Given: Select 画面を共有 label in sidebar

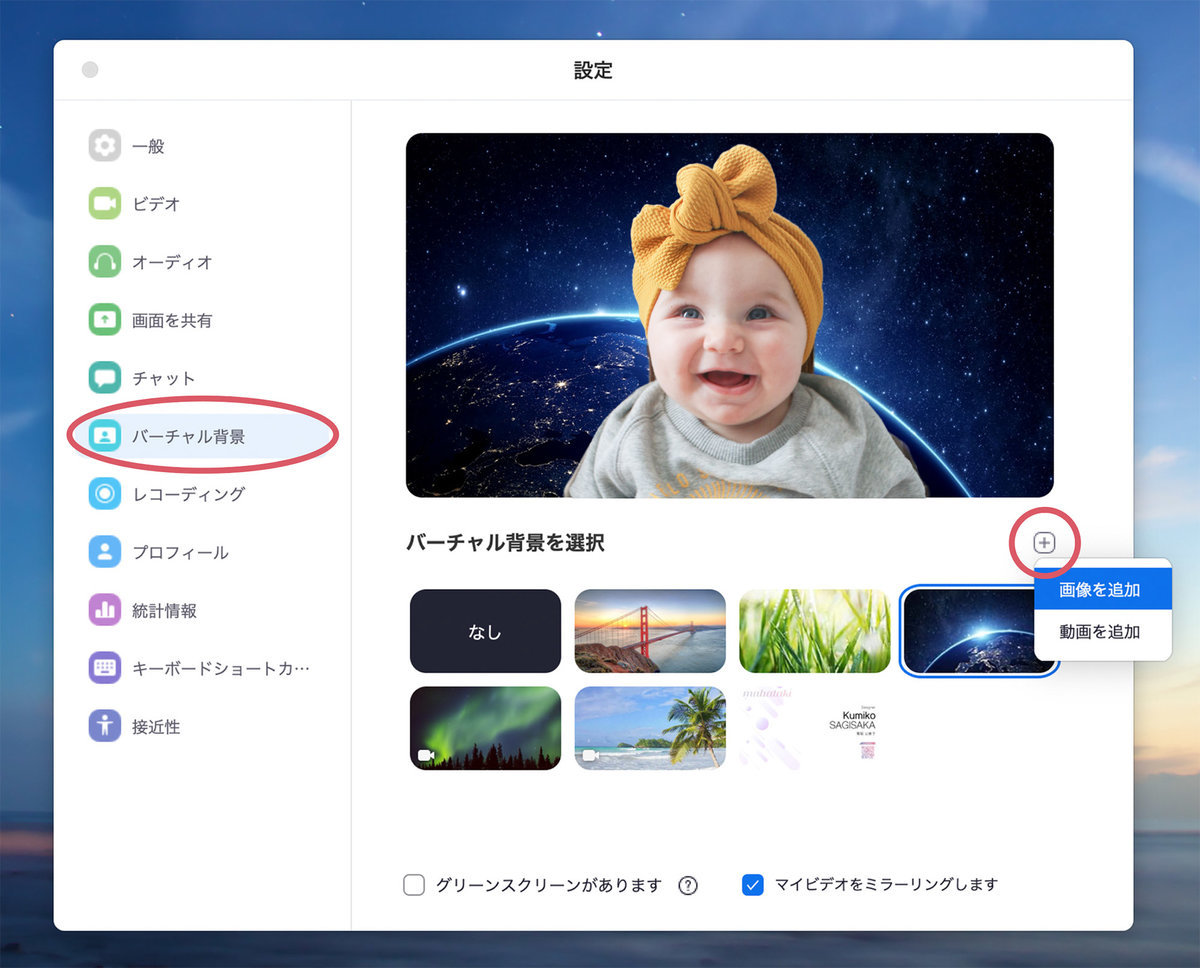Looking at the screenshot, I should click(x=172, y=320).
